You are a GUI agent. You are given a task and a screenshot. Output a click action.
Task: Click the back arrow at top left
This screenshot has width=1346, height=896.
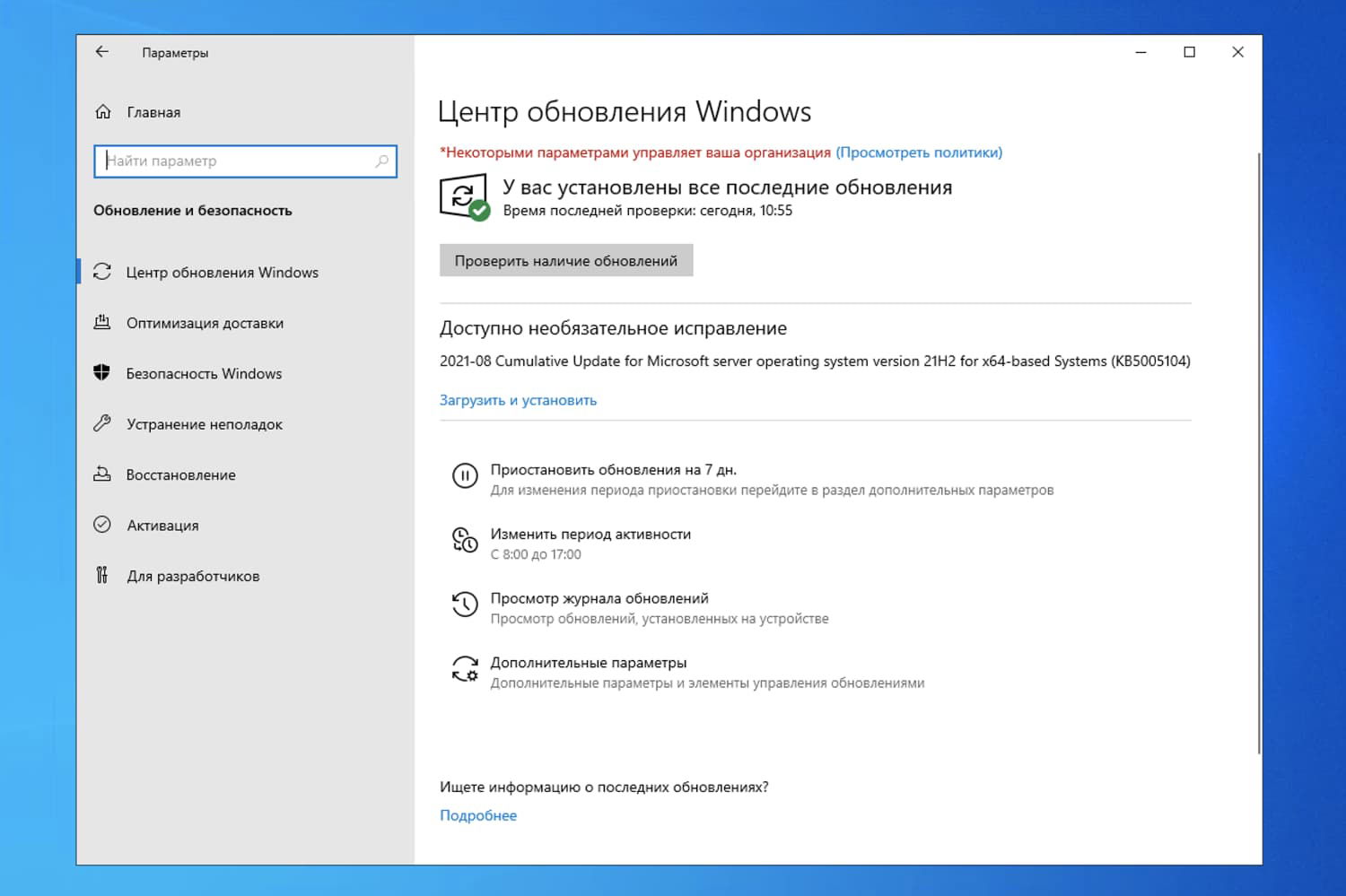coord(101,52)
